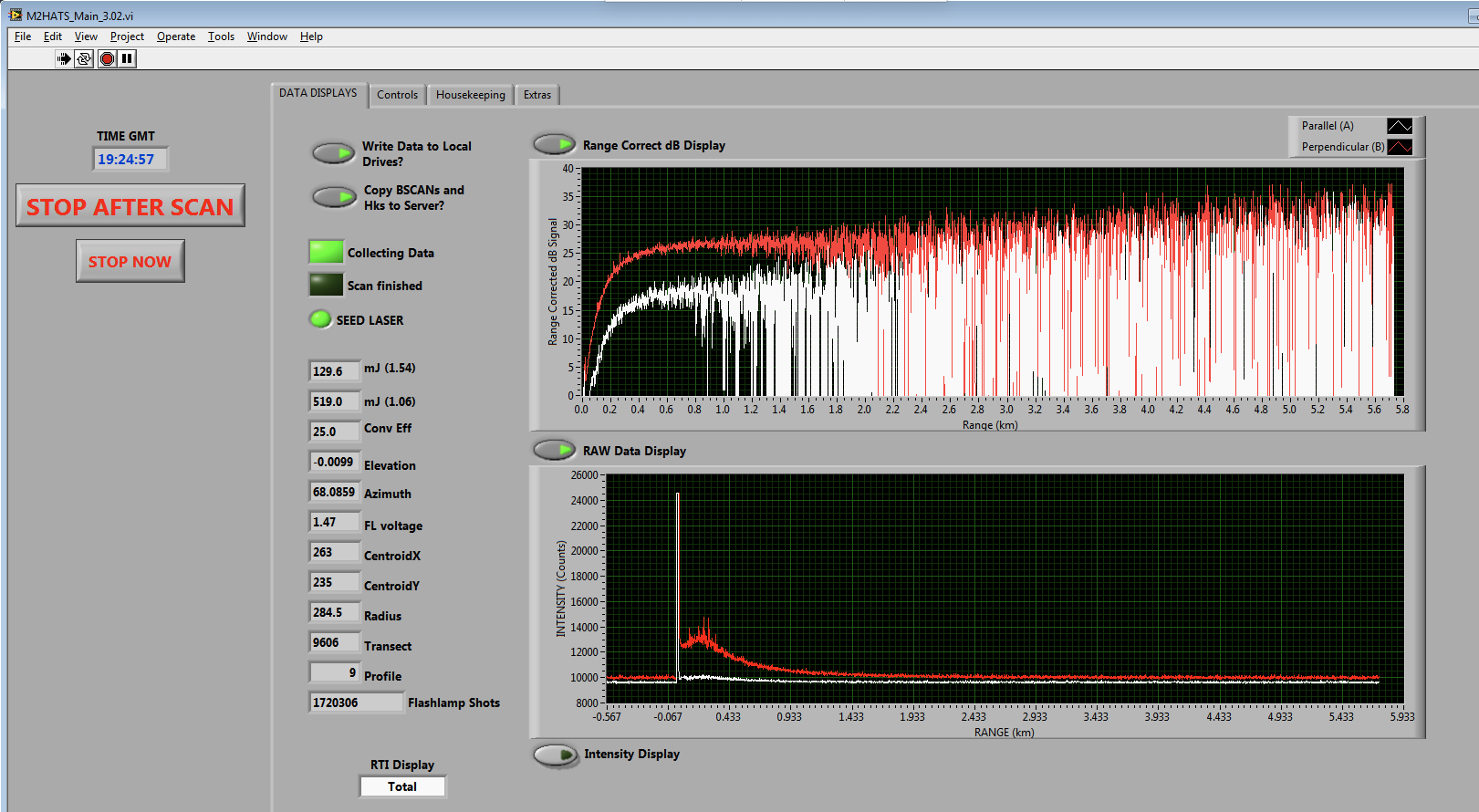Toggle the Range Correct dB Display switch
Image resolution: width=1479 pixels, height=812 pixels.
coord(554,144)
